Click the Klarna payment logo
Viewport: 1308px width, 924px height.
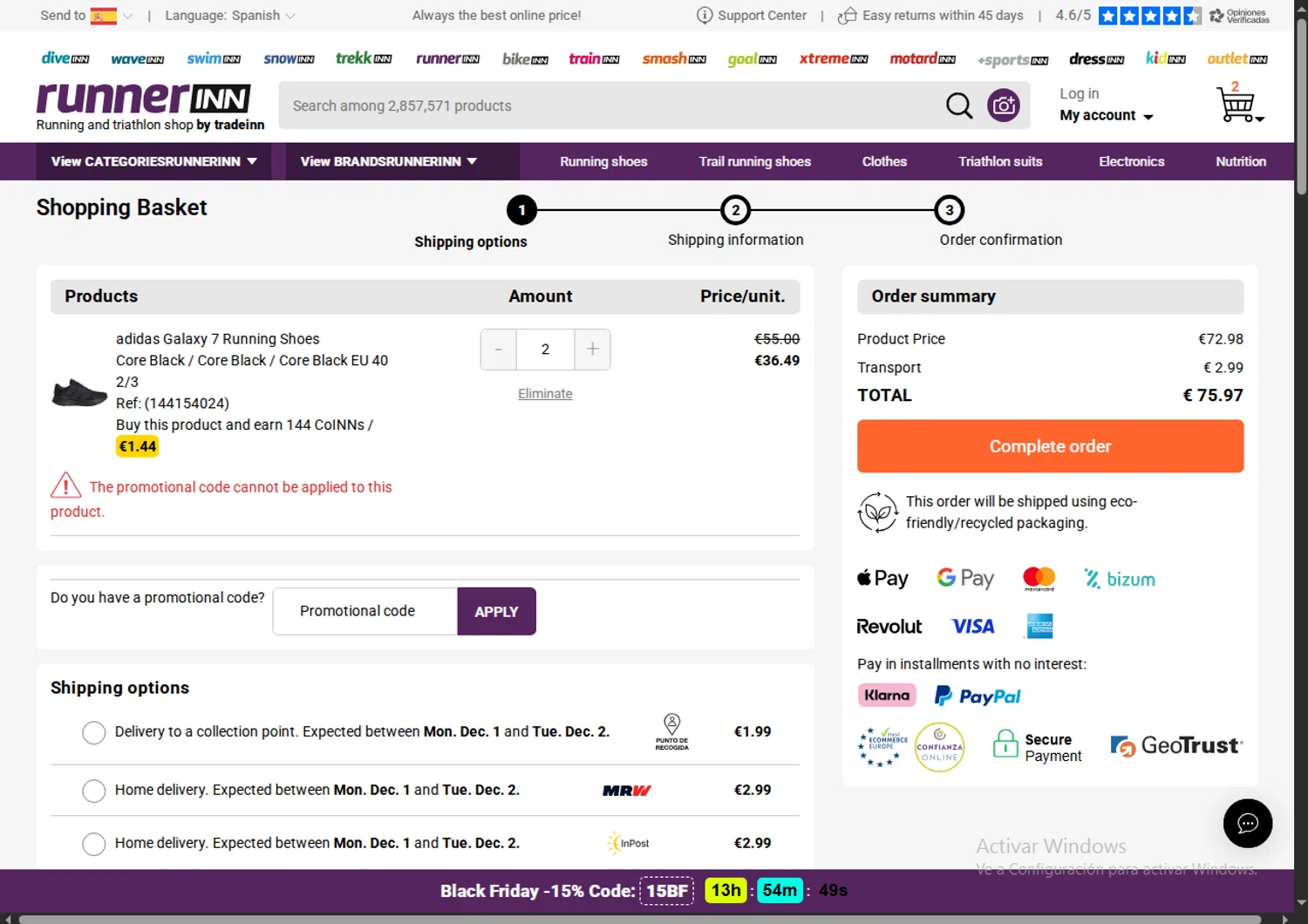pos(887,695)
